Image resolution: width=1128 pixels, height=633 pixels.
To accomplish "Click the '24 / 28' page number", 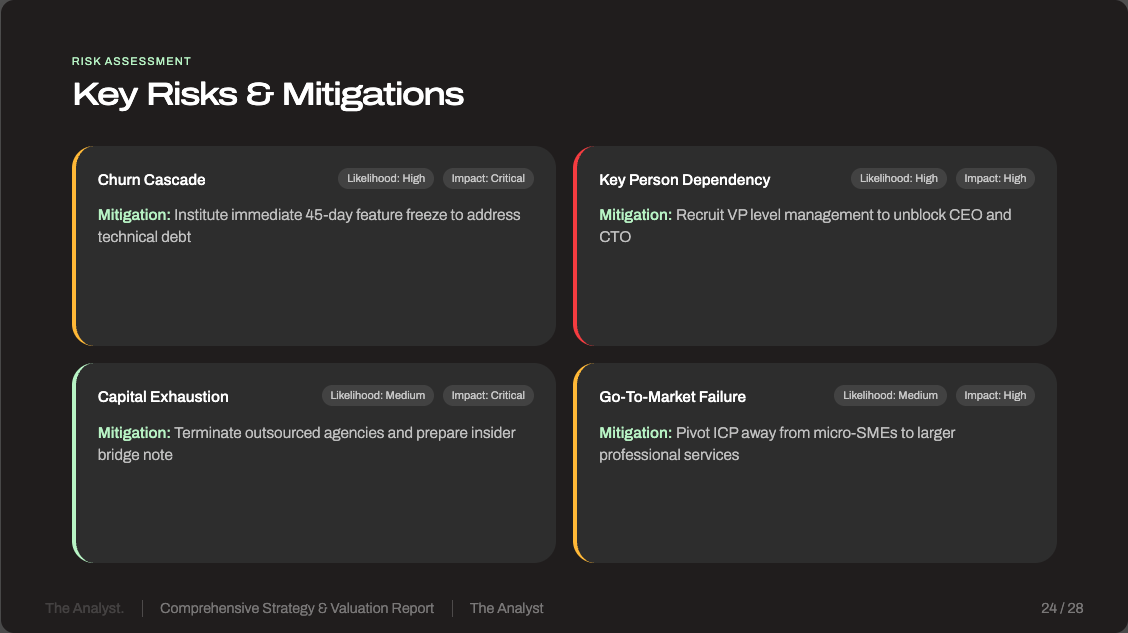I will (x=1062, y=609).
